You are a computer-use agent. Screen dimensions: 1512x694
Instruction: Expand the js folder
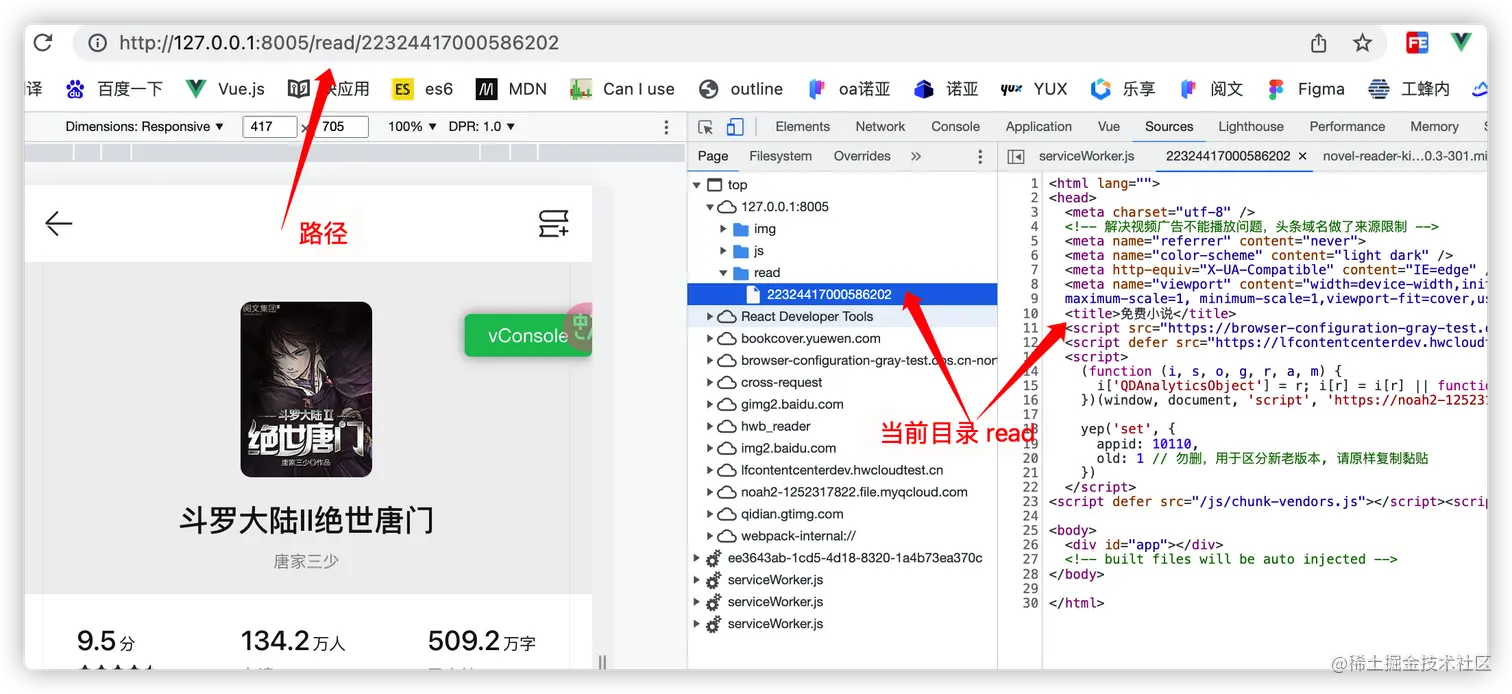pyautogui.click(x=724, y=251)
